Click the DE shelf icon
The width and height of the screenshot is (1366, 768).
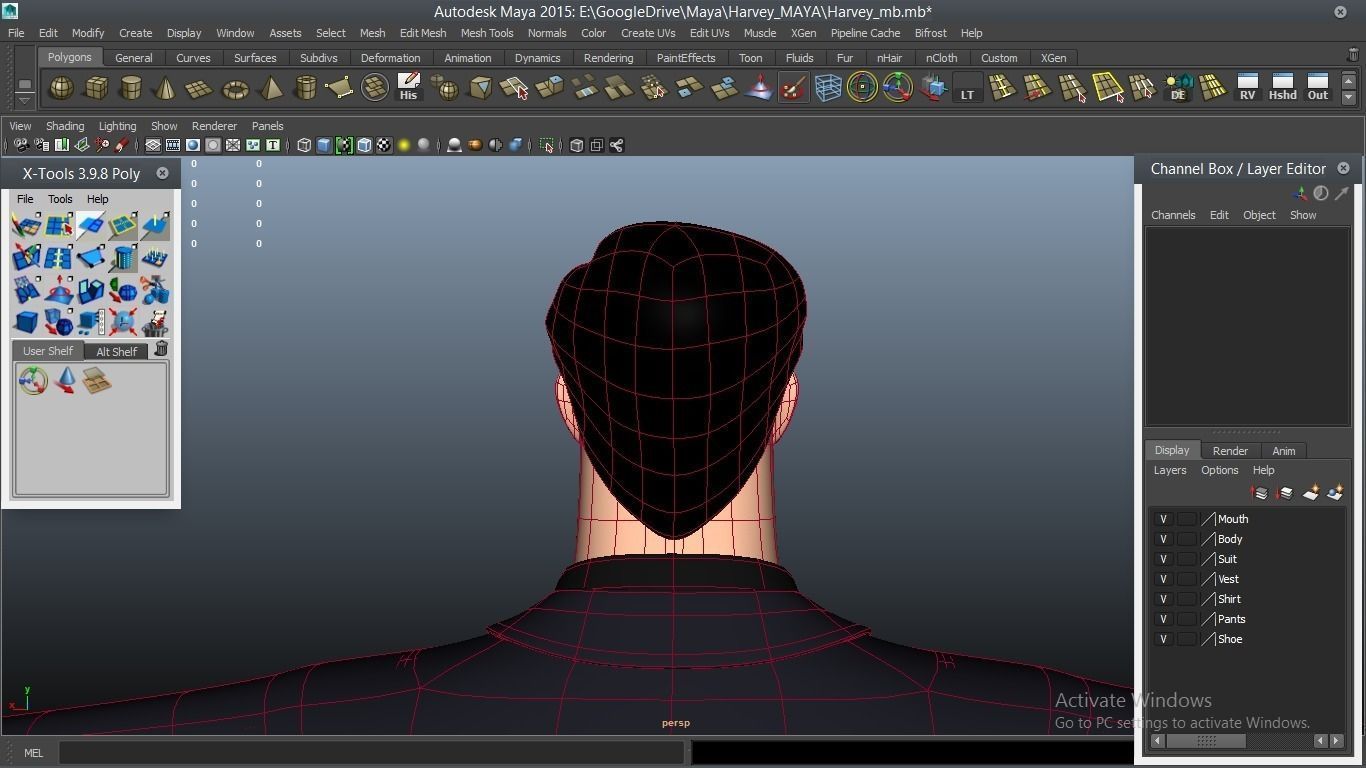pyautogui.click(x=1178, y=88)
